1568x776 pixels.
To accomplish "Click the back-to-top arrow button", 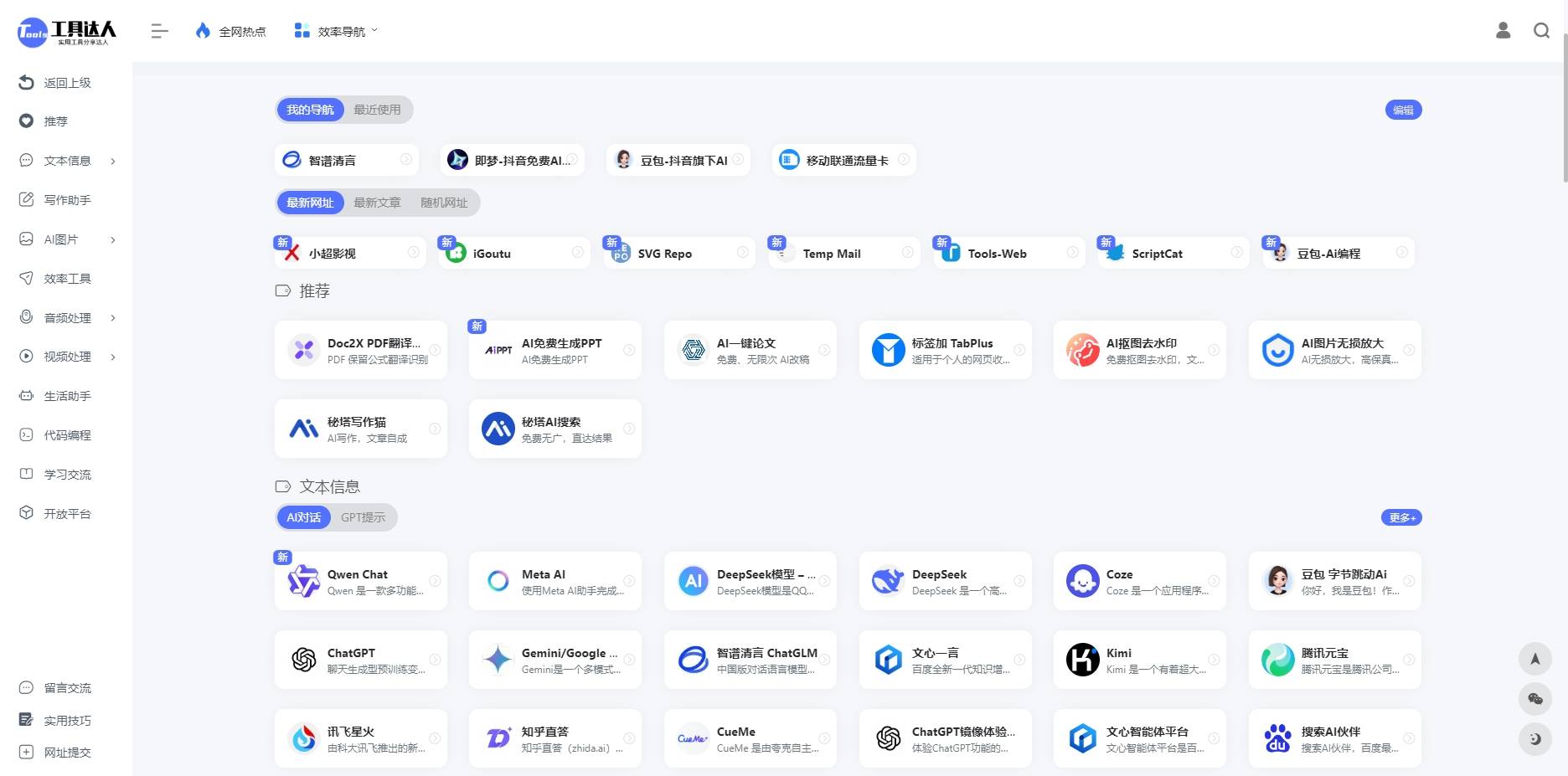I will pos(1535,659).
